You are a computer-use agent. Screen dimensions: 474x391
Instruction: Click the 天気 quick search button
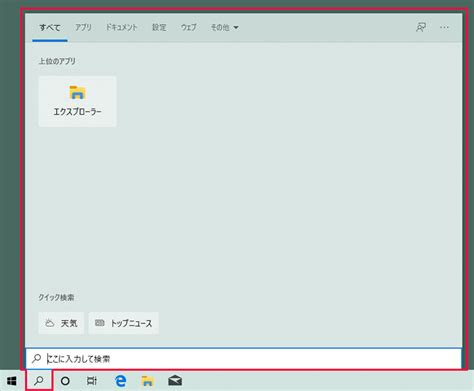coord(61,323)
